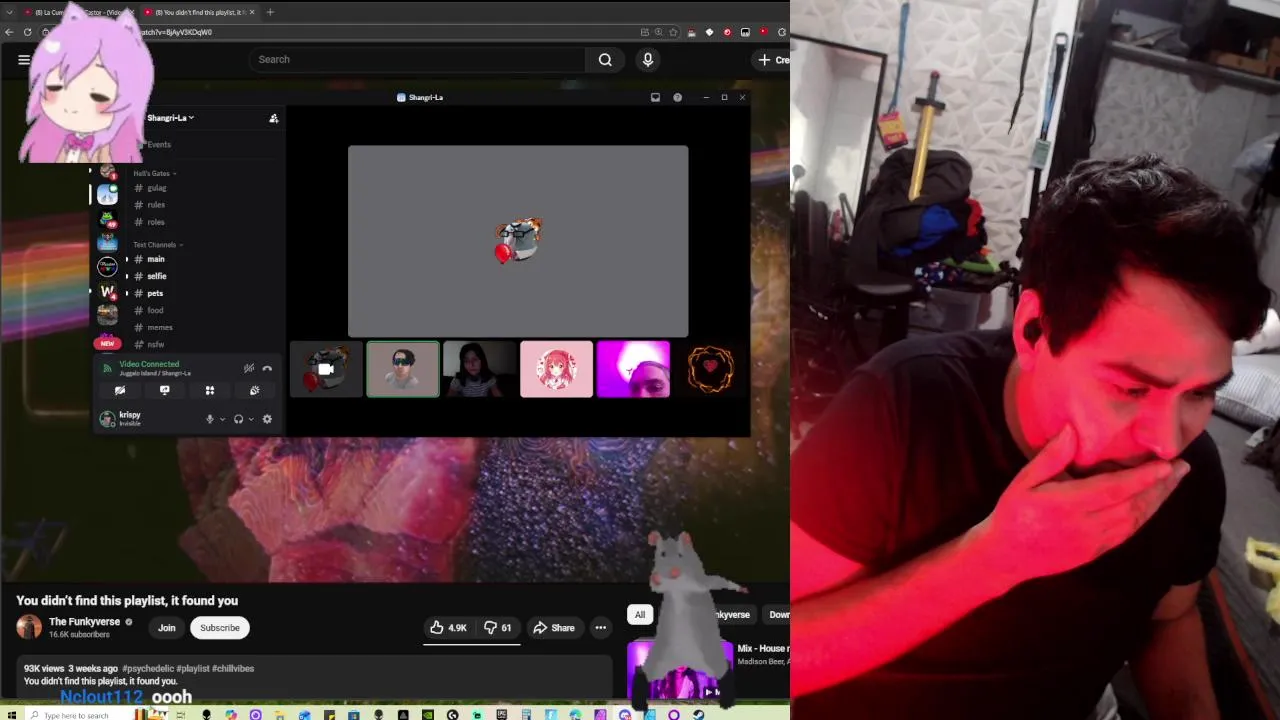Select the sunglasses man video tile
This screenshot has height=720, width=1280.
click(x=403, y=369)
